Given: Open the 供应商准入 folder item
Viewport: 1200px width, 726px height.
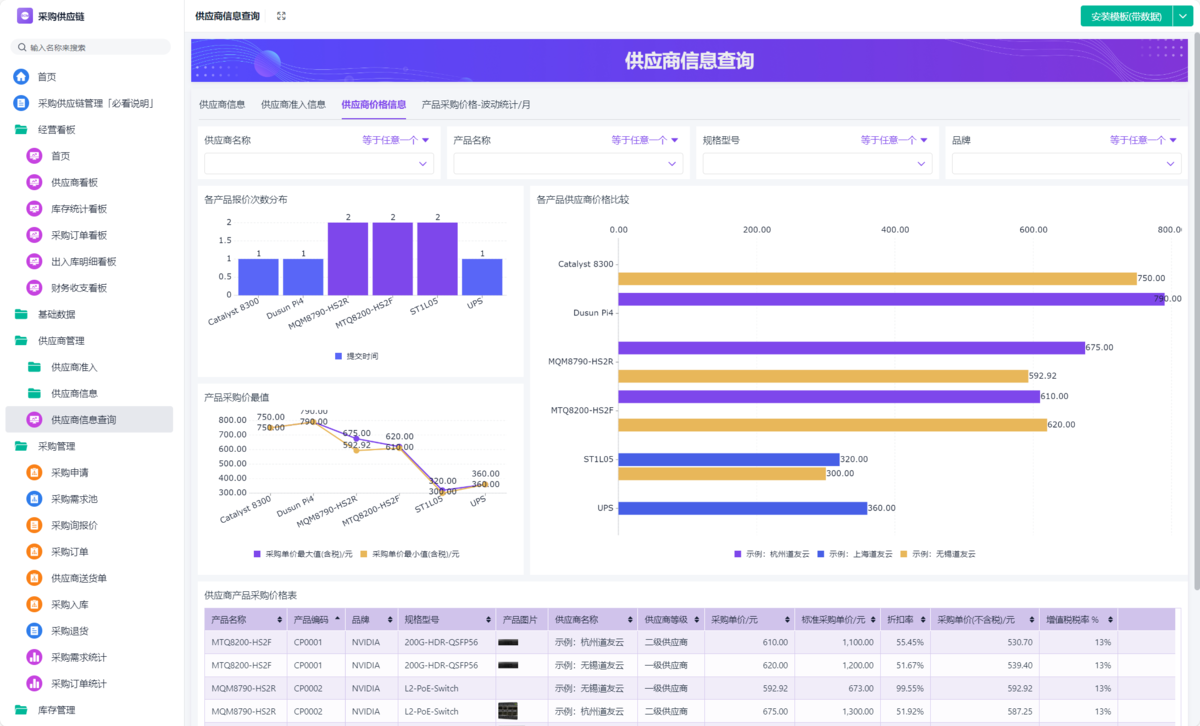Looking at the screenshot, I should (74, 367).
